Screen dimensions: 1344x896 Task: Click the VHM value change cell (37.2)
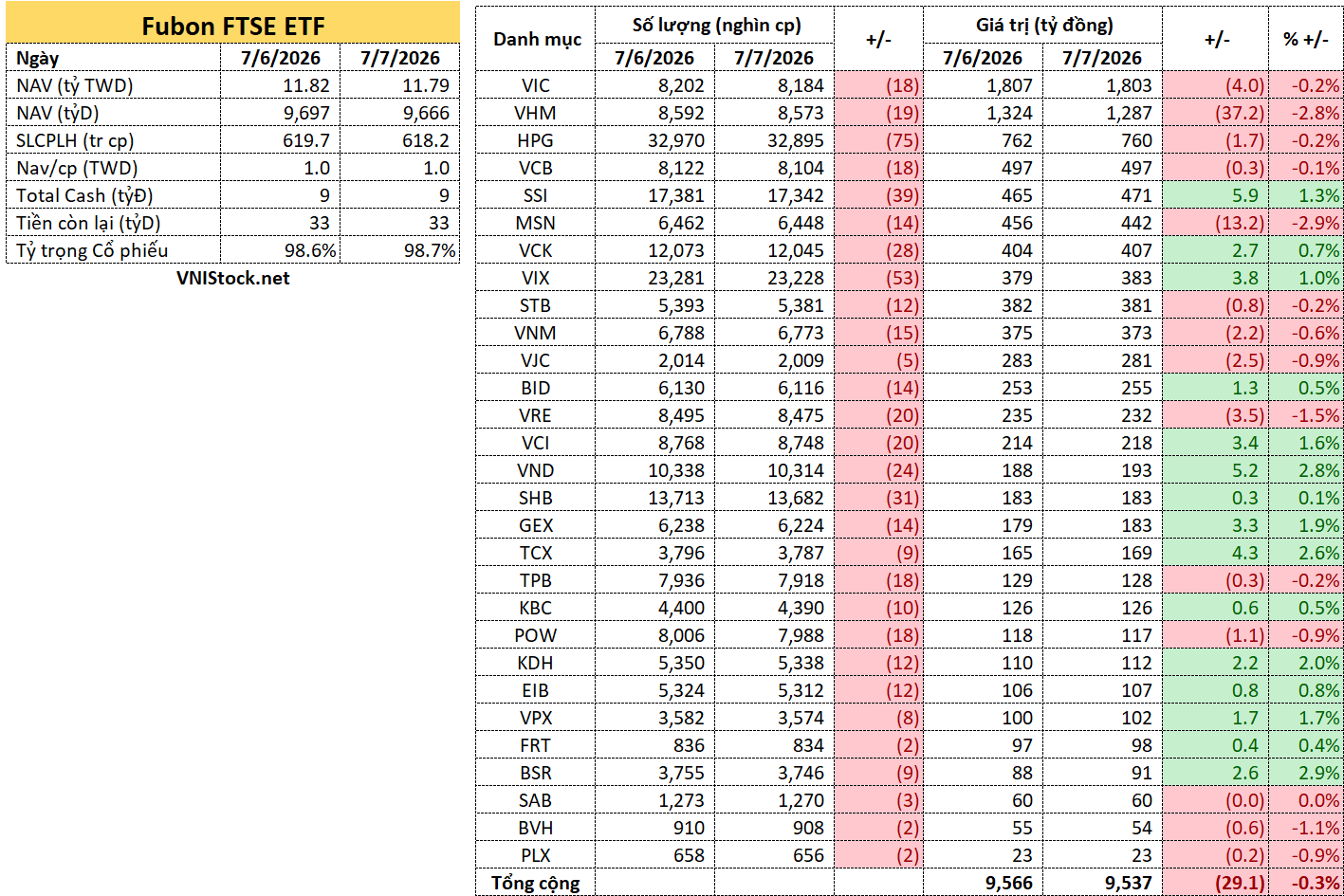click(x=1215, y=113)
